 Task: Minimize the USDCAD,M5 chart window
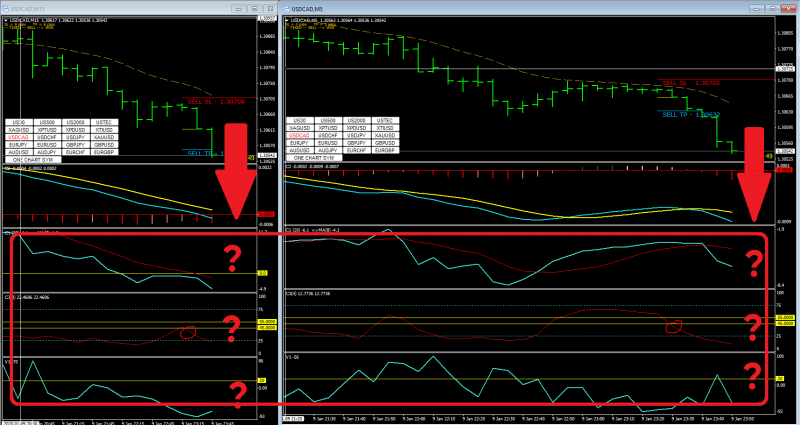click(x=757, y=8)
